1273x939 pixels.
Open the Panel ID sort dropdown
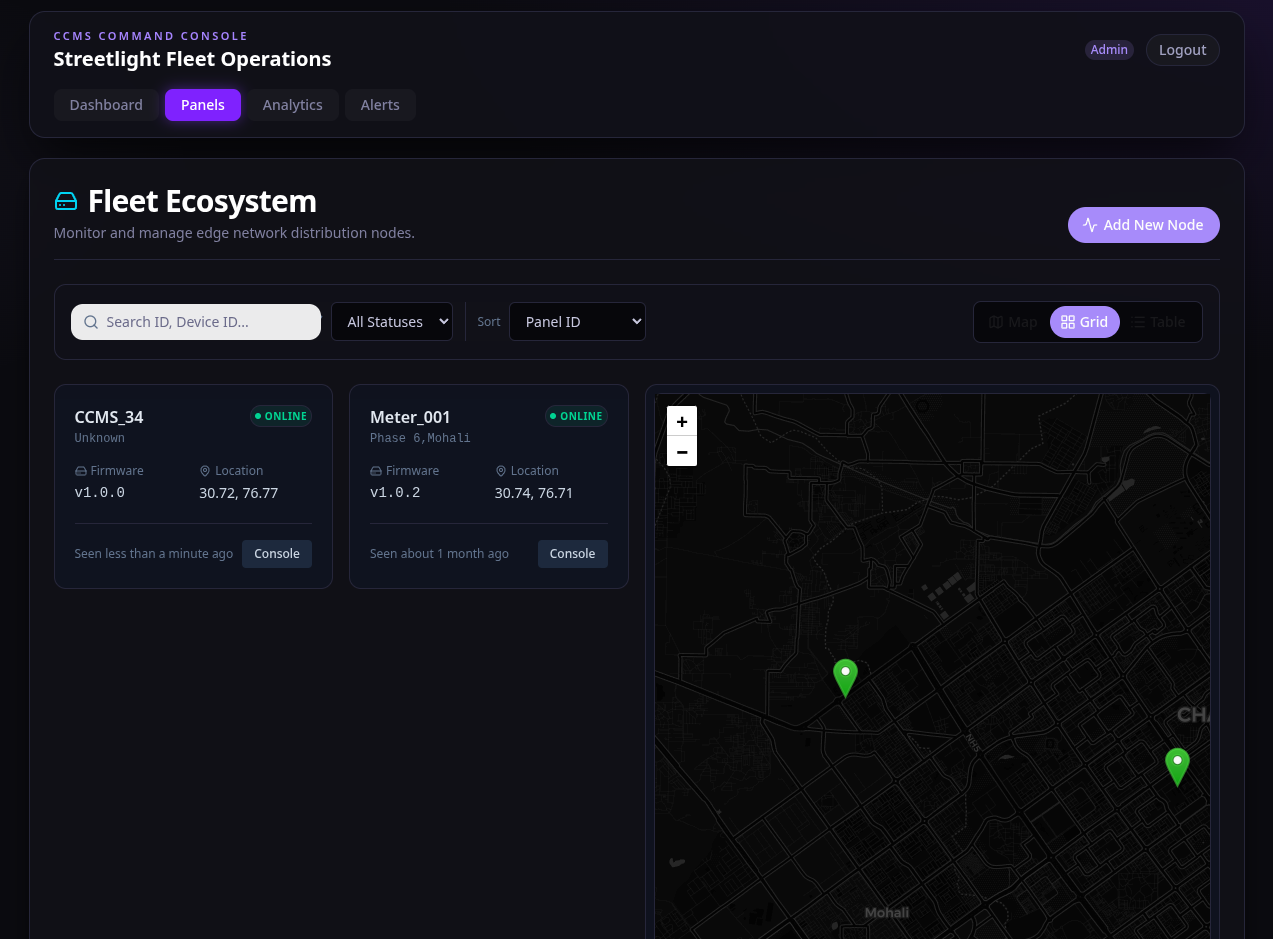pos(577,322)
